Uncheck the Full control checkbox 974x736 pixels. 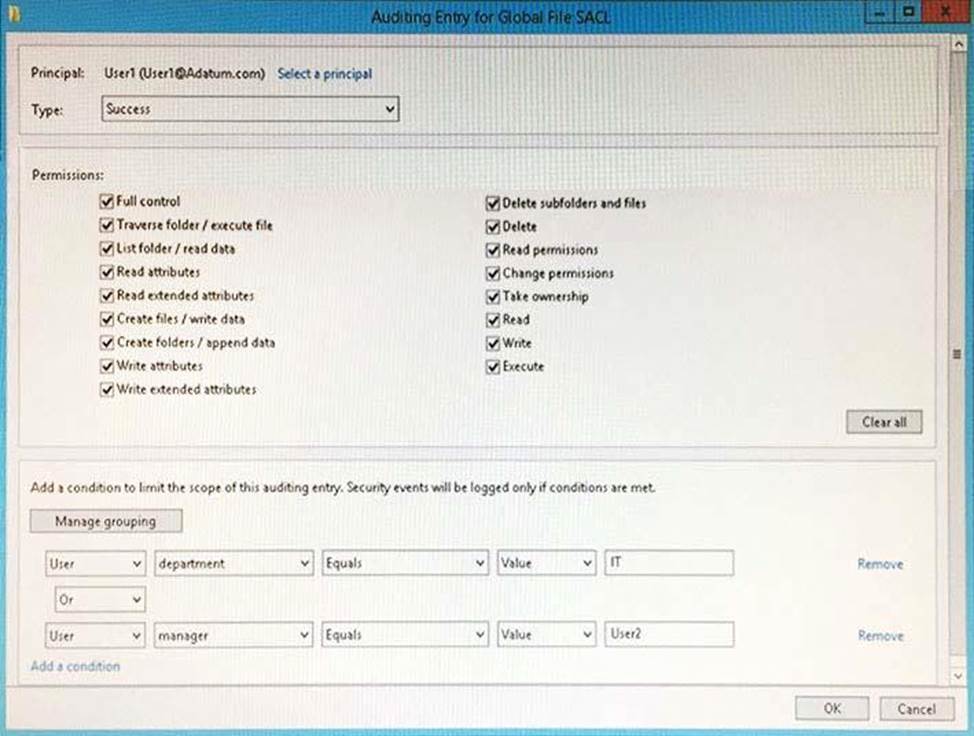click(x=108, y=202)
